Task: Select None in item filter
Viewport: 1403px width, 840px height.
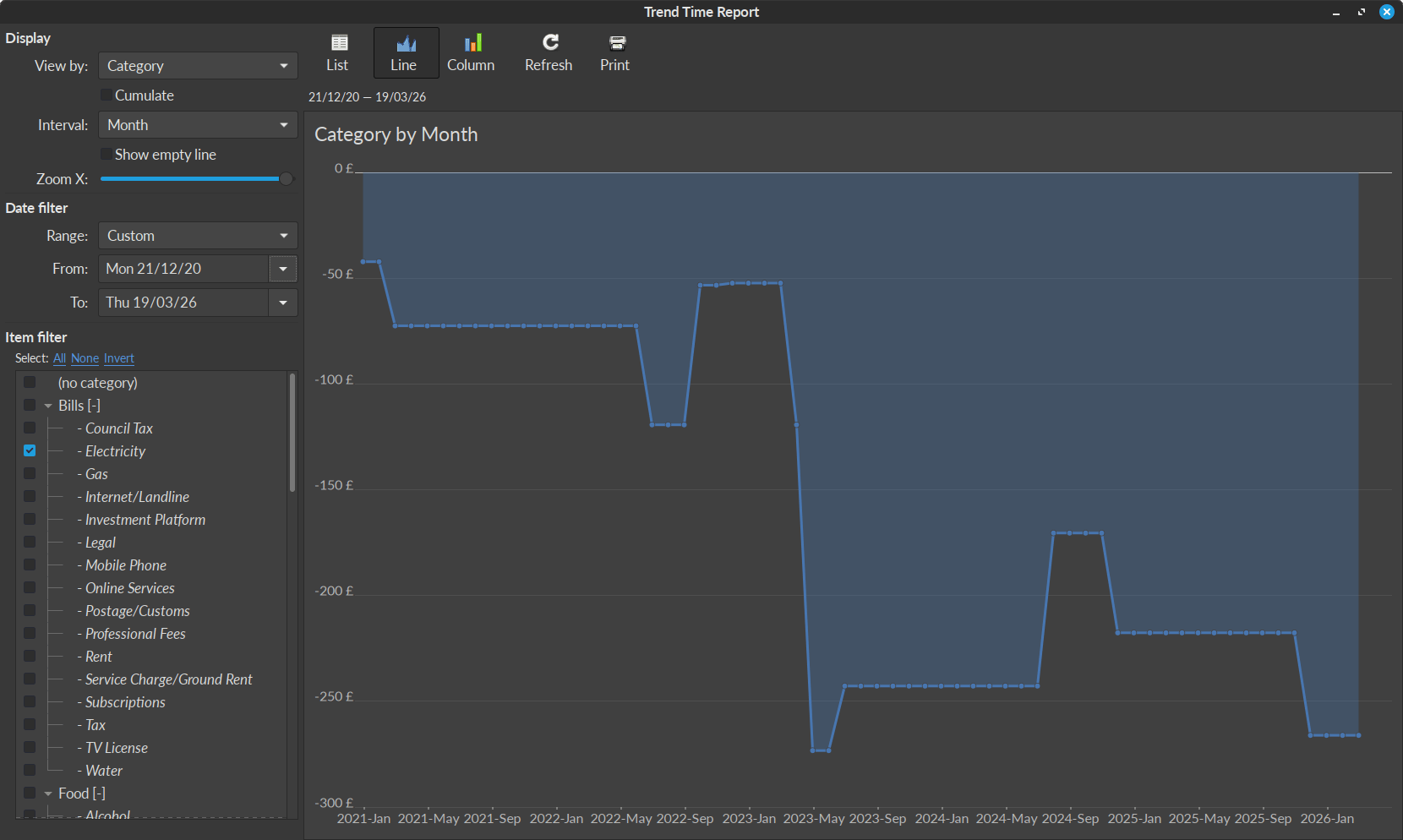Action: point(85,358)
